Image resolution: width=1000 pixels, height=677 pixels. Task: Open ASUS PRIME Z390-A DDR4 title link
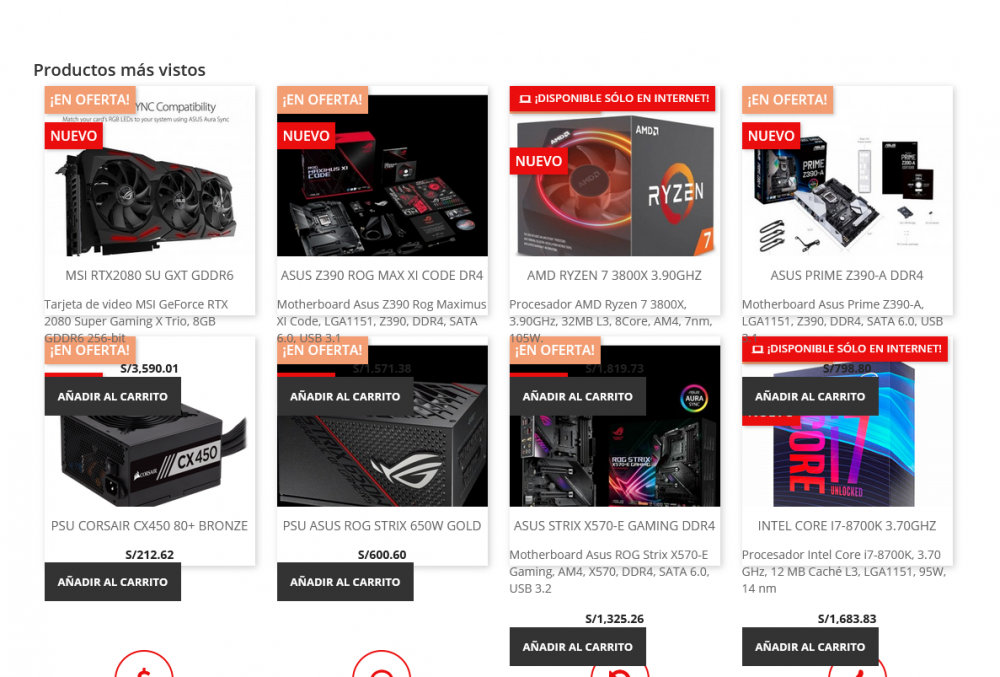[847, 275]
